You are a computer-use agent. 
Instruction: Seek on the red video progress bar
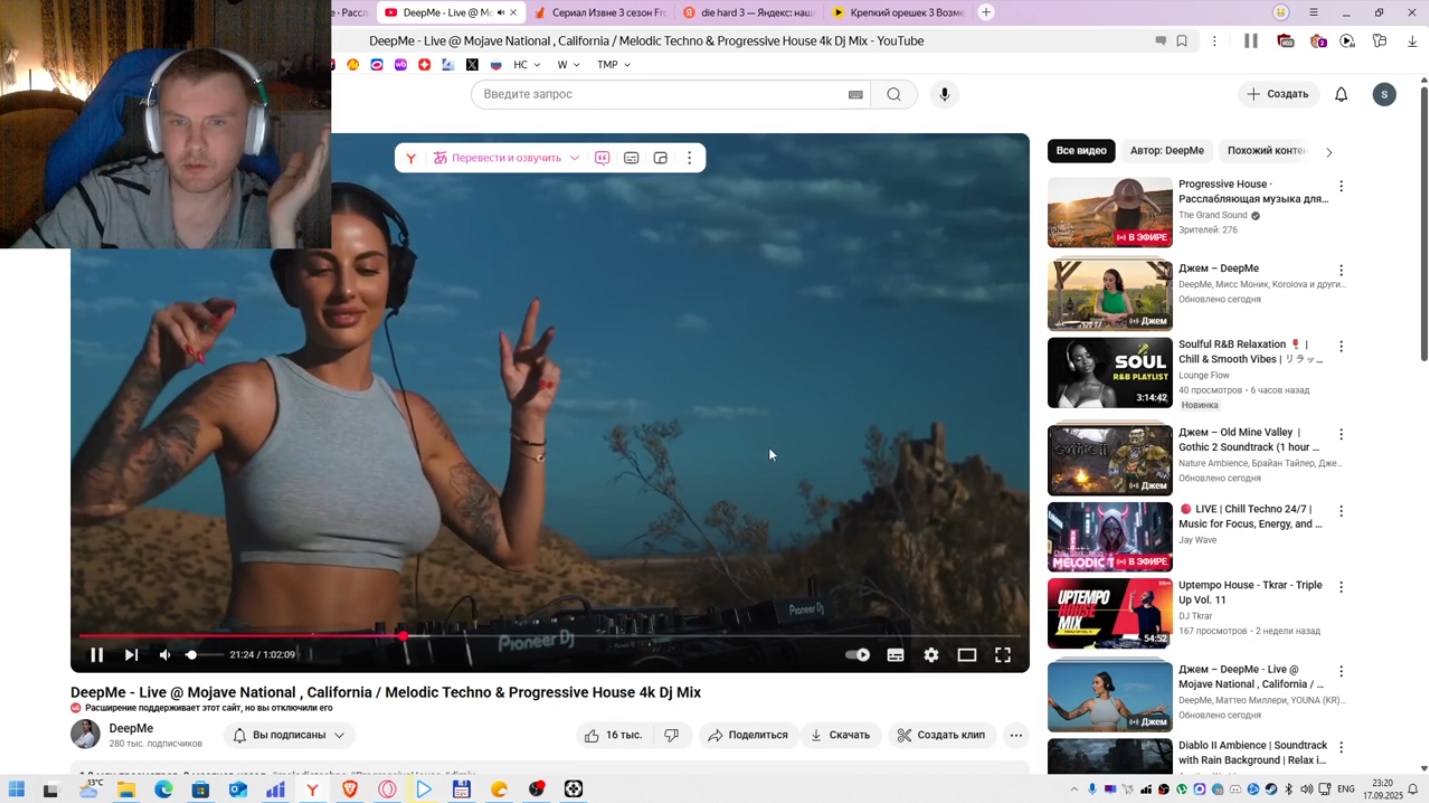click(x=550, y=635)
